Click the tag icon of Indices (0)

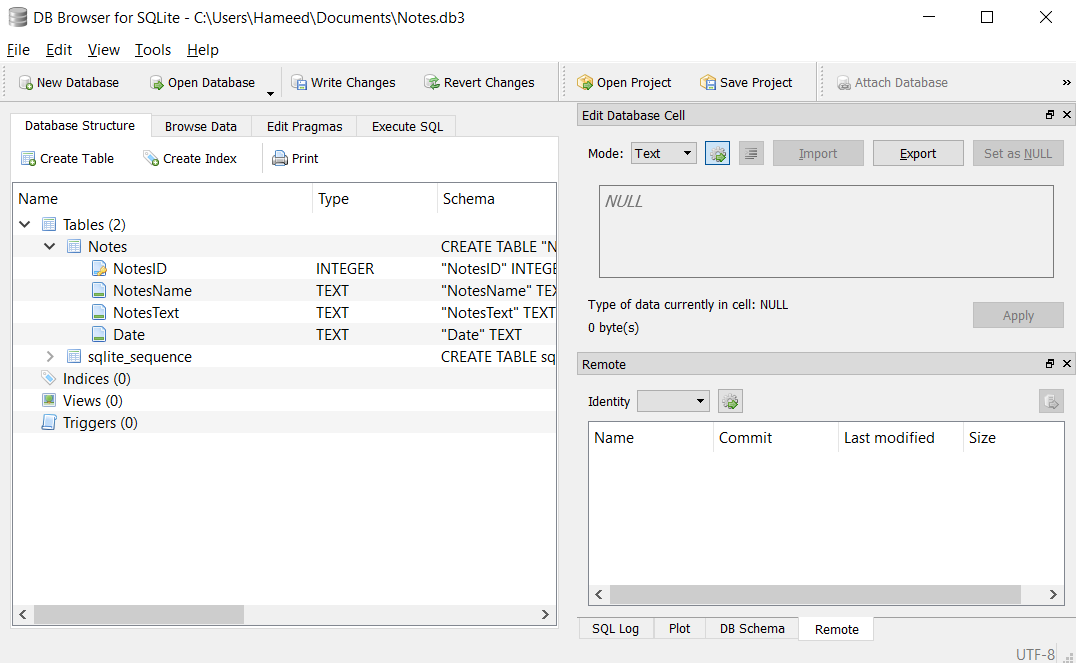[49, 378]
